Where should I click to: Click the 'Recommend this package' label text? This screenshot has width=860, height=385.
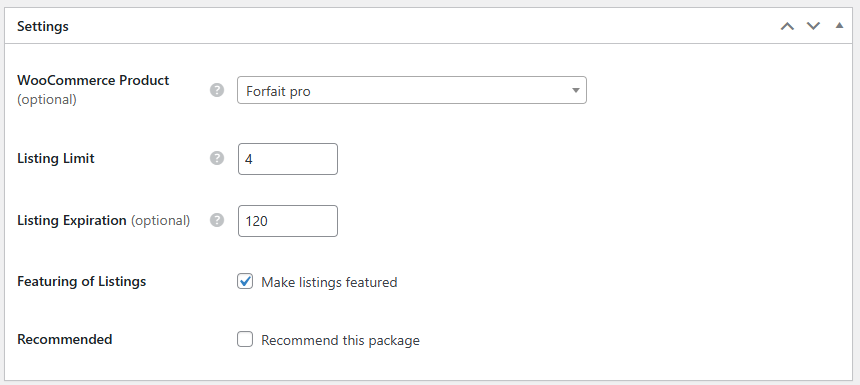tap(341, 341)
